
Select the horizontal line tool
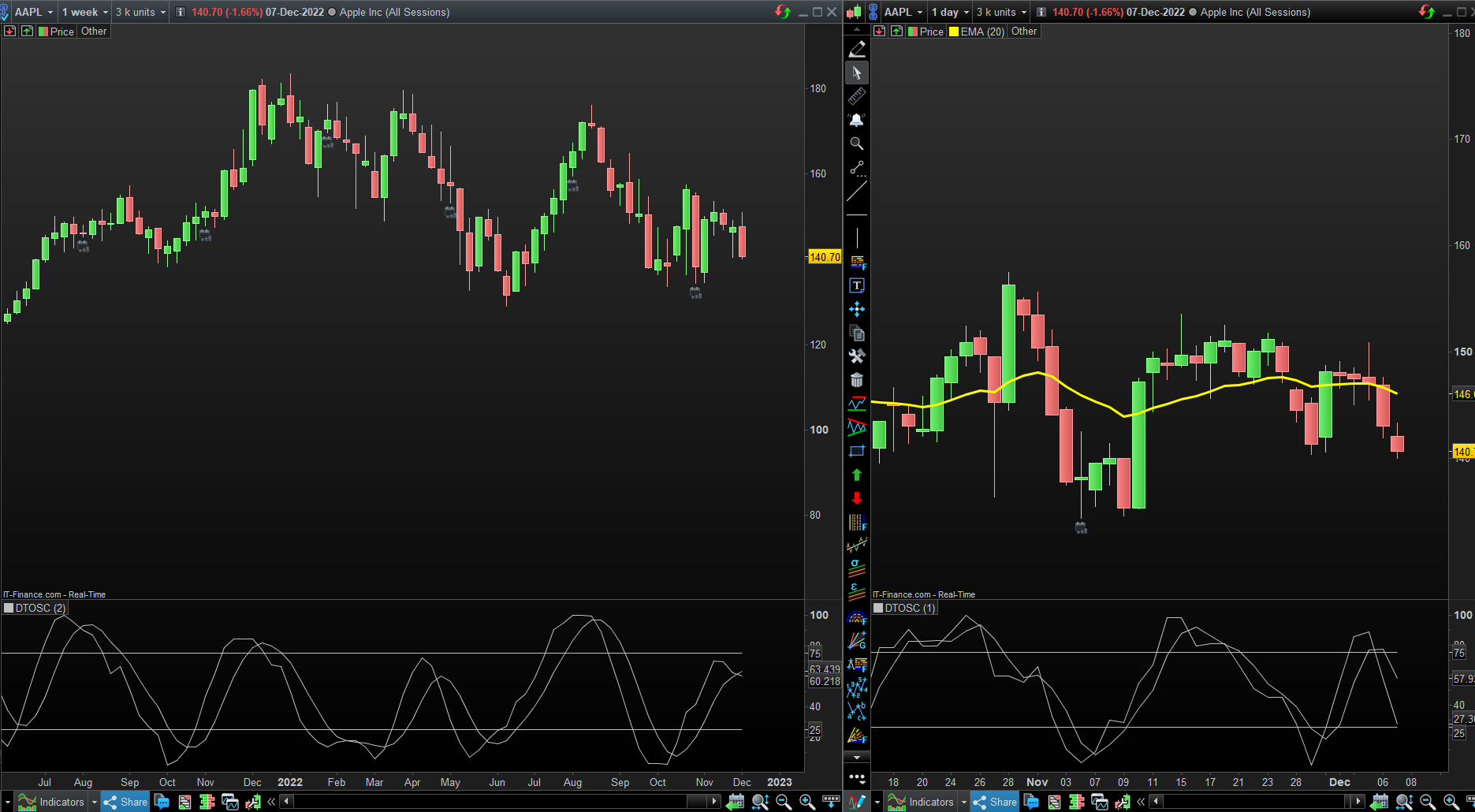[857, 214]
